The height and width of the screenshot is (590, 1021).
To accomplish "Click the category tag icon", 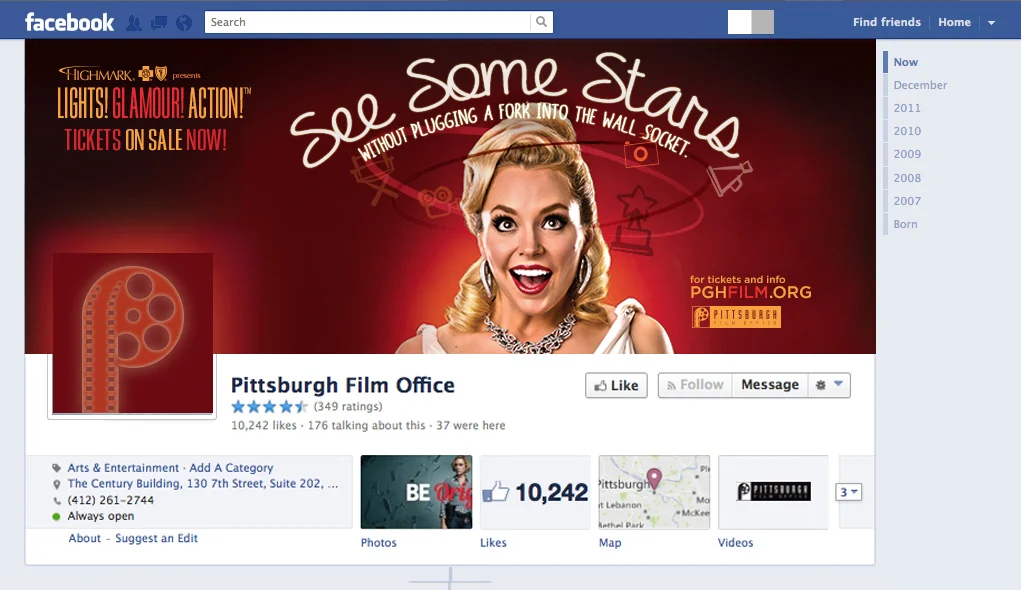I will (x=57, y=468).
